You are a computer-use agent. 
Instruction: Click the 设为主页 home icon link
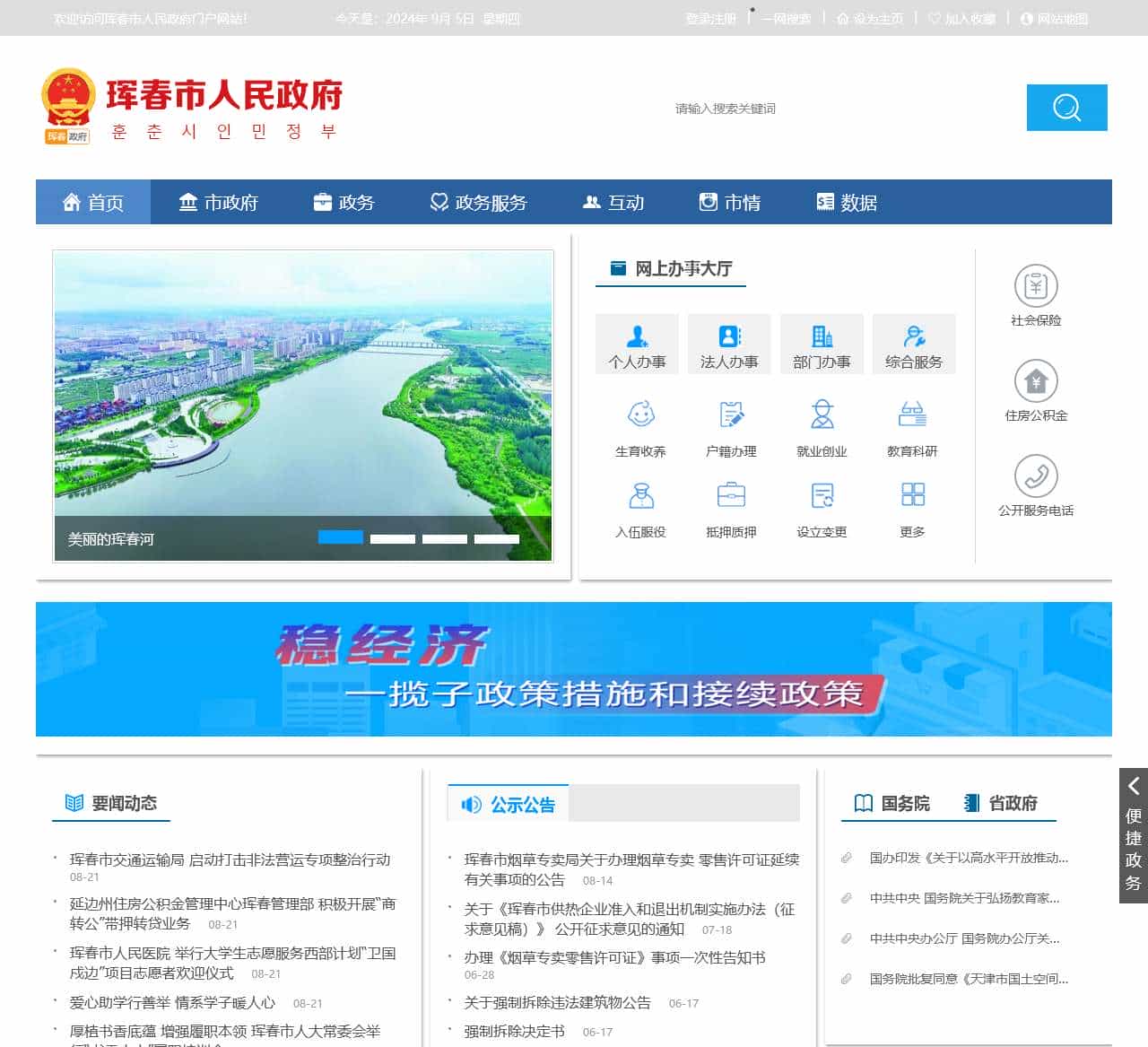click(x=869, y=18)
